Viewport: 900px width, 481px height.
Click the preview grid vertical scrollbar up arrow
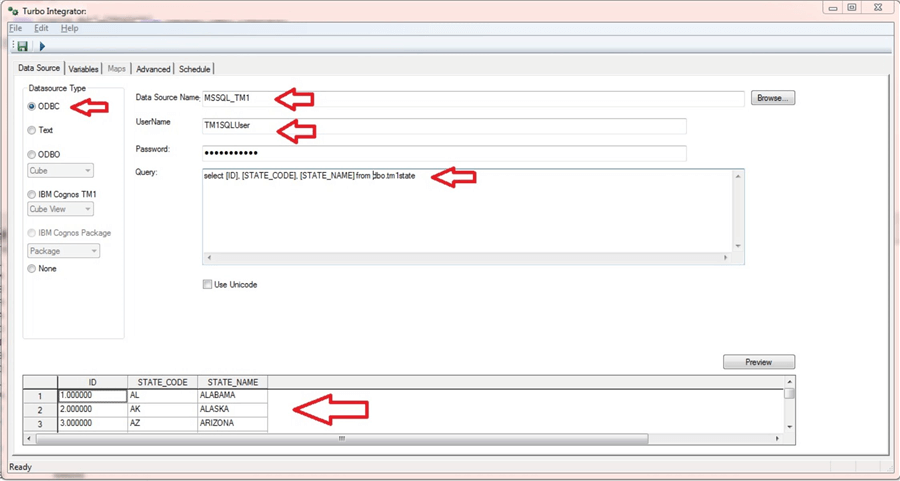point(790,382)
